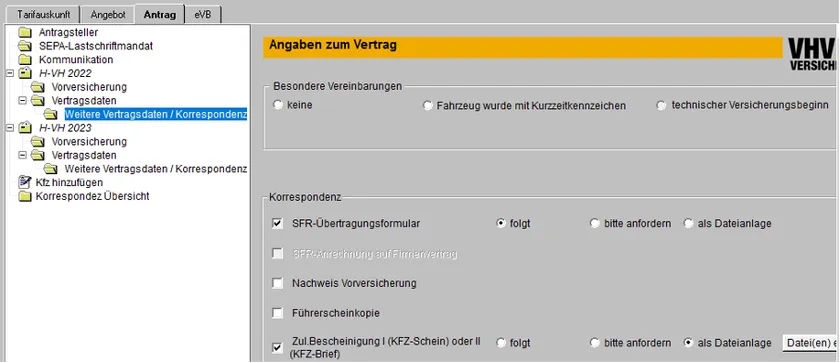The width and height of the screenshot is (840, 363).
Task: Uncheck the SFR-Übertragungsformular checkbox
Action: 278,224
